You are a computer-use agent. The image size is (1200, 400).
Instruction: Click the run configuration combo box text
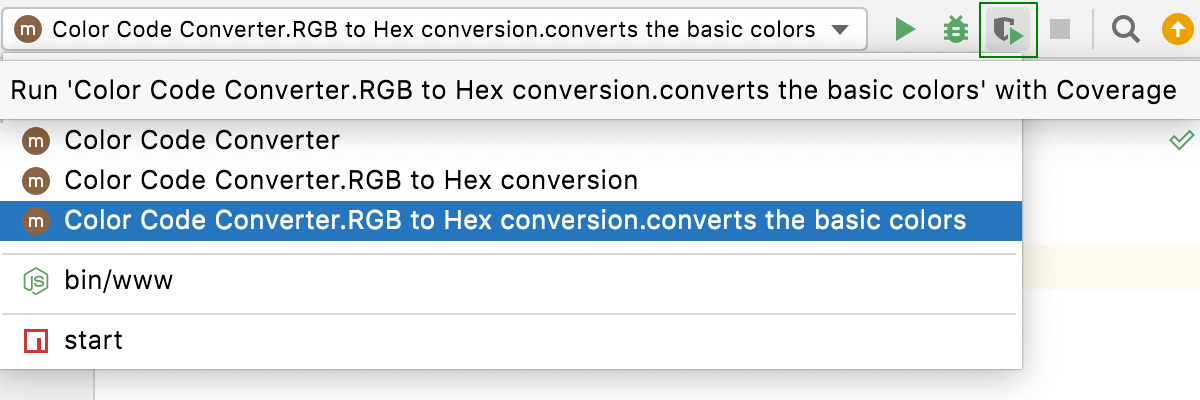point(434,30)
